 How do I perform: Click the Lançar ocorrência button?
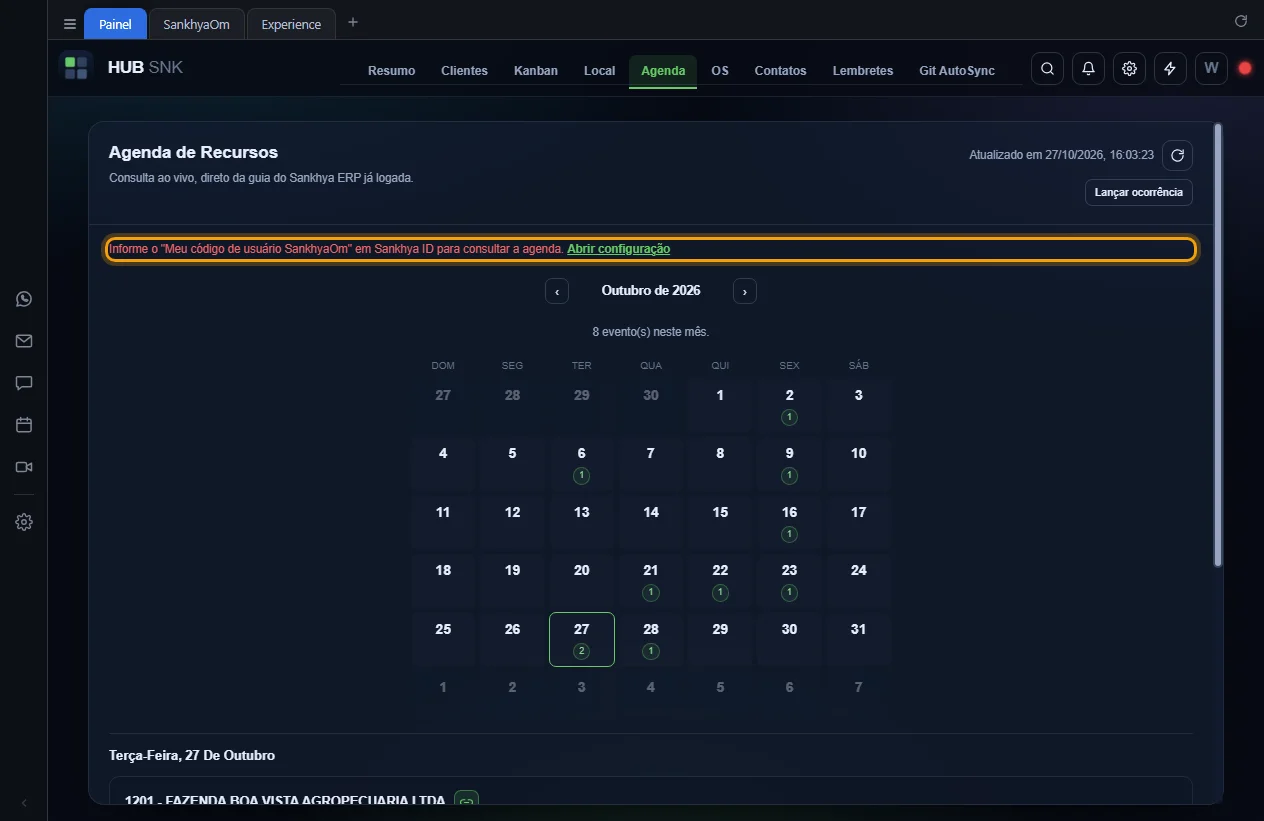(x=1138, y=192)
